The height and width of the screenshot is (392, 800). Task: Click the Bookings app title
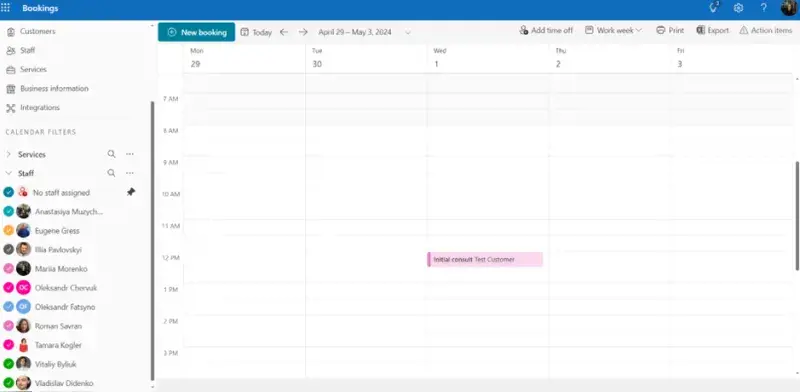pyautogui.click(x=40, y=8)
